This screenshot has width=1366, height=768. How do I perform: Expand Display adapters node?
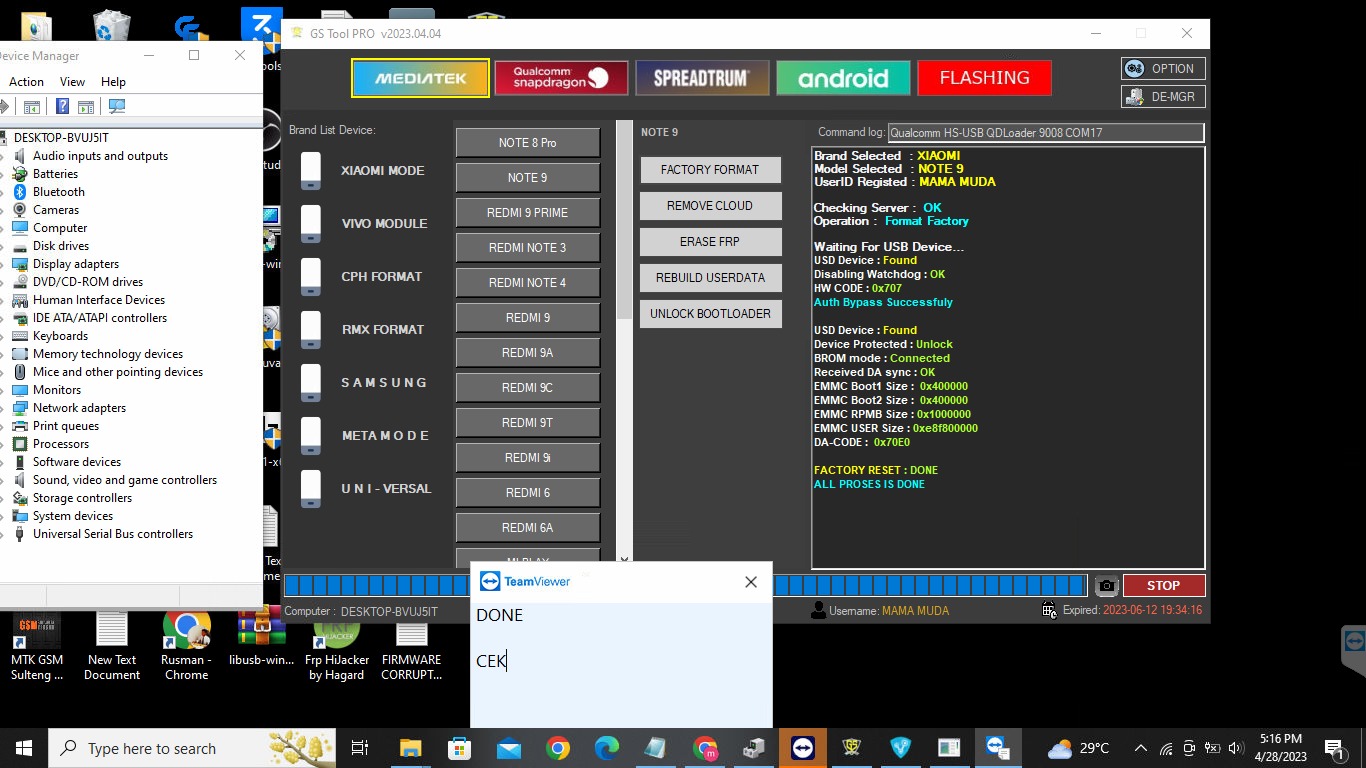(3, 264)
